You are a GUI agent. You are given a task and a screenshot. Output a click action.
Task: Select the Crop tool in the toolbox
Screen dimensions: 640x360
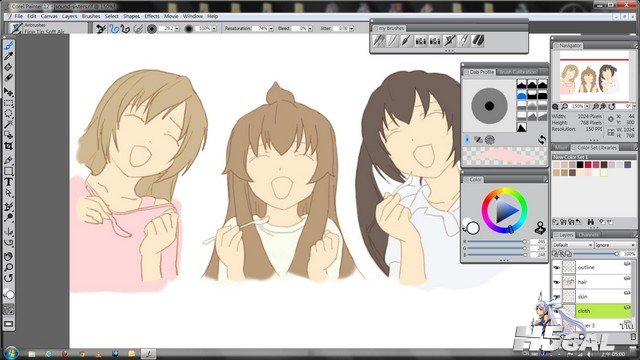(9, 146)
